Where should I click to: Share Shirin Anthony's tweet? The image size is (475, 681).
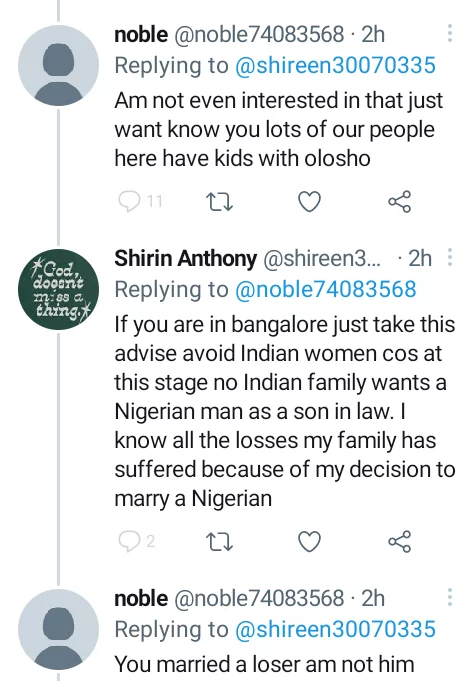399,542
